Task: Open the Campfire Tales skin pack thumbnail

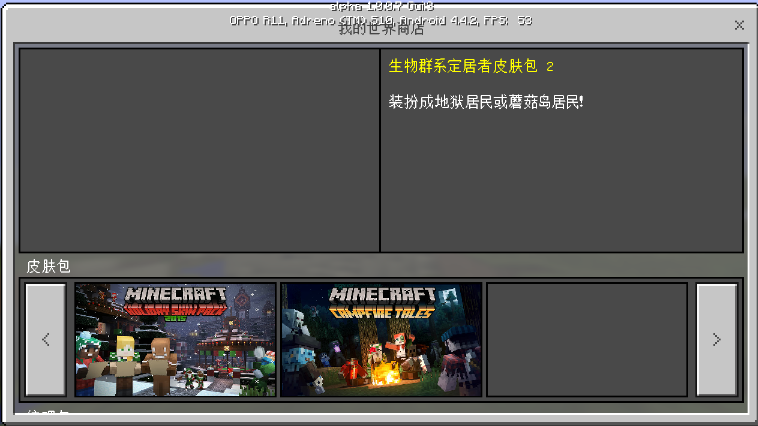Action: [381, 339]
